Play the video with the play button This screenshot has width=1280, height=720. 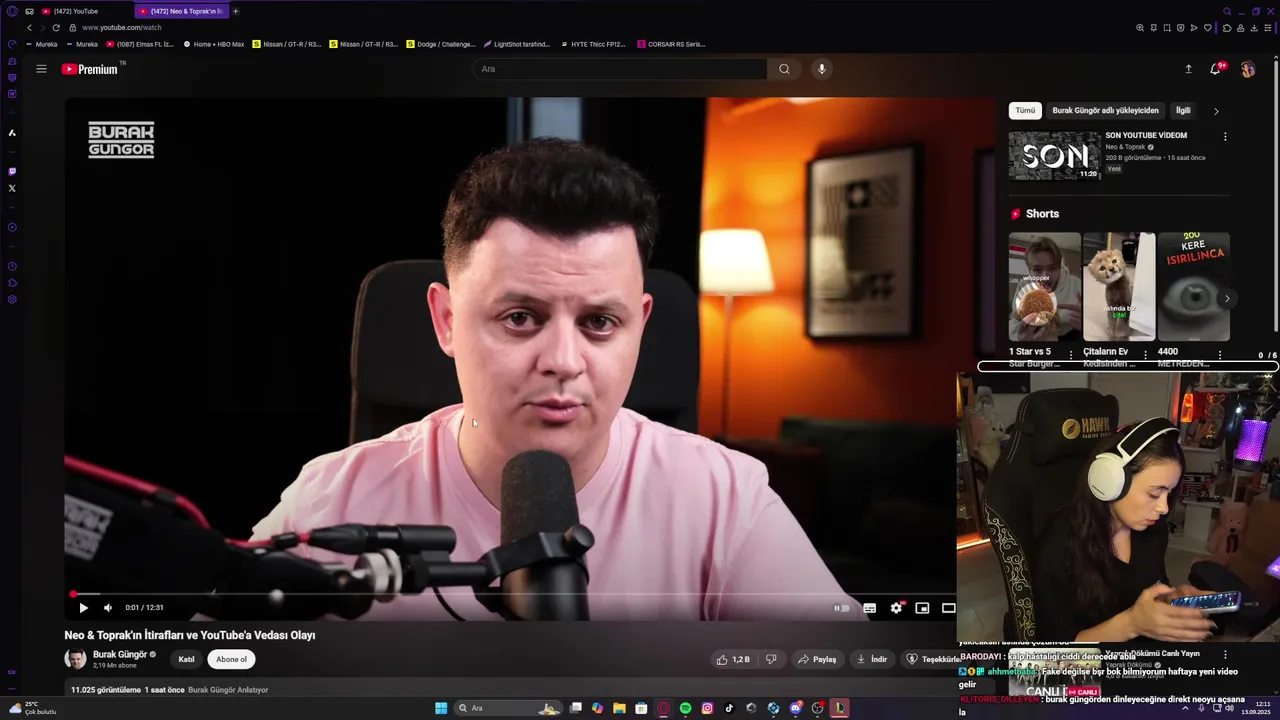click(83, 607)
